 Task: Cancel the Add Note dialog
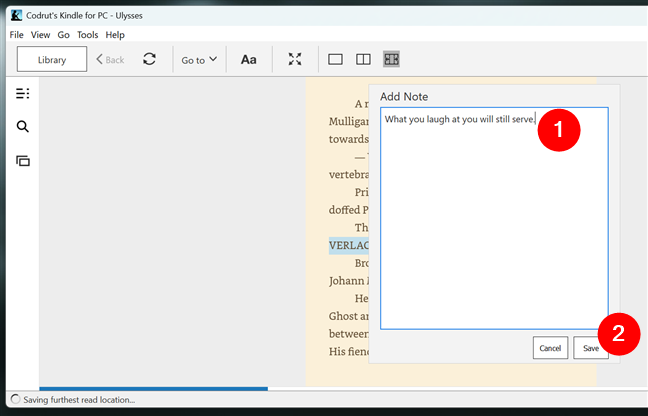click(x=550, y=348)
